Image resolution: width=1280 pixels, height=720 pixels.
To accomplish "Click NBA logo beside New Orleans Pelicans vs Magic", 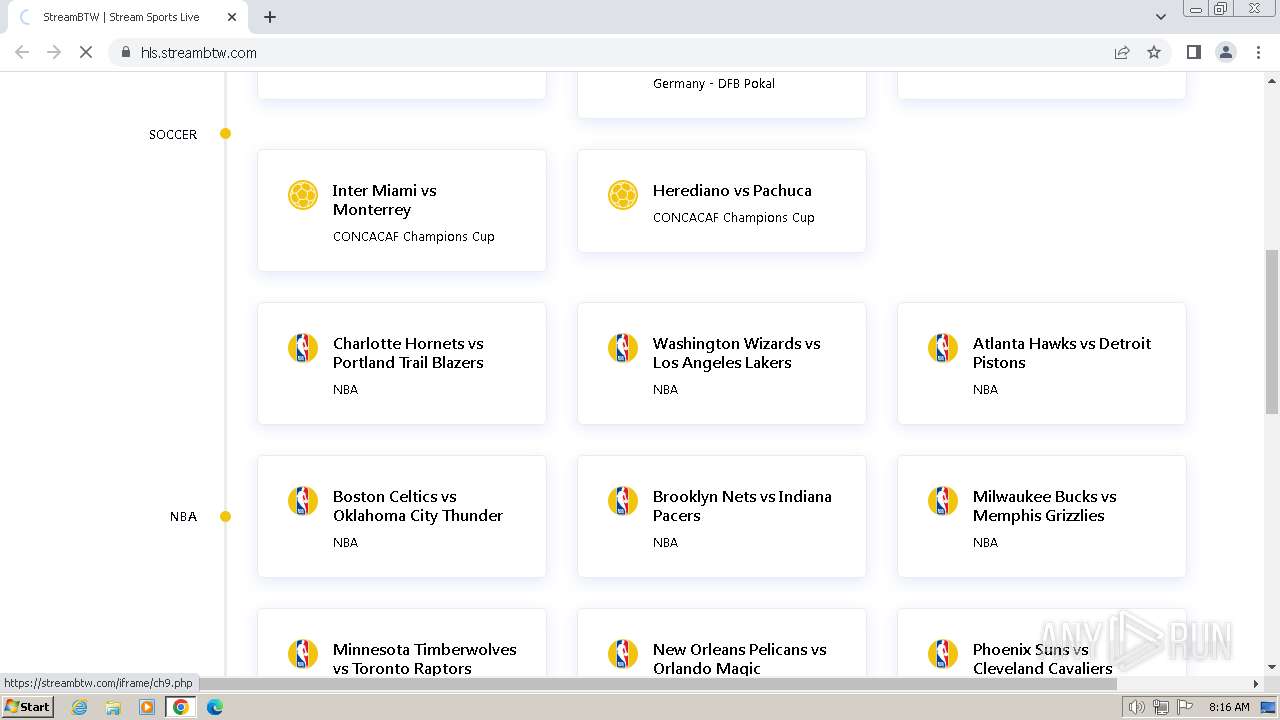I will point(623,654).
